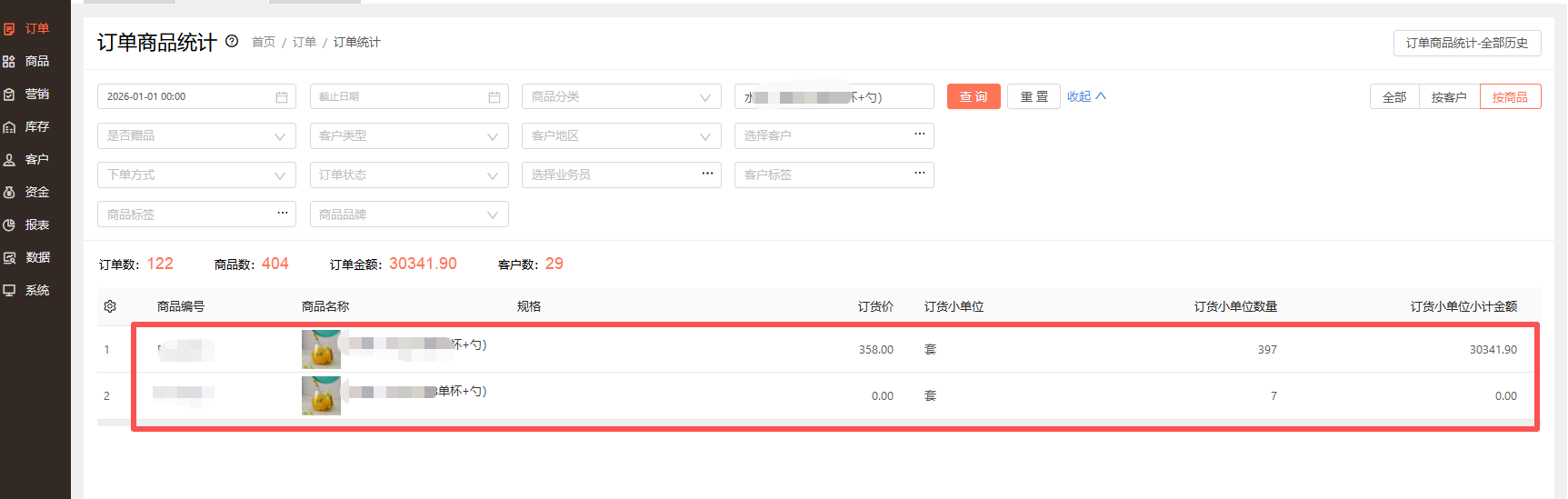Open the 商品 sidebar icon
Image resolution: width=1568 pixels, height=499 pixels.
9,62
